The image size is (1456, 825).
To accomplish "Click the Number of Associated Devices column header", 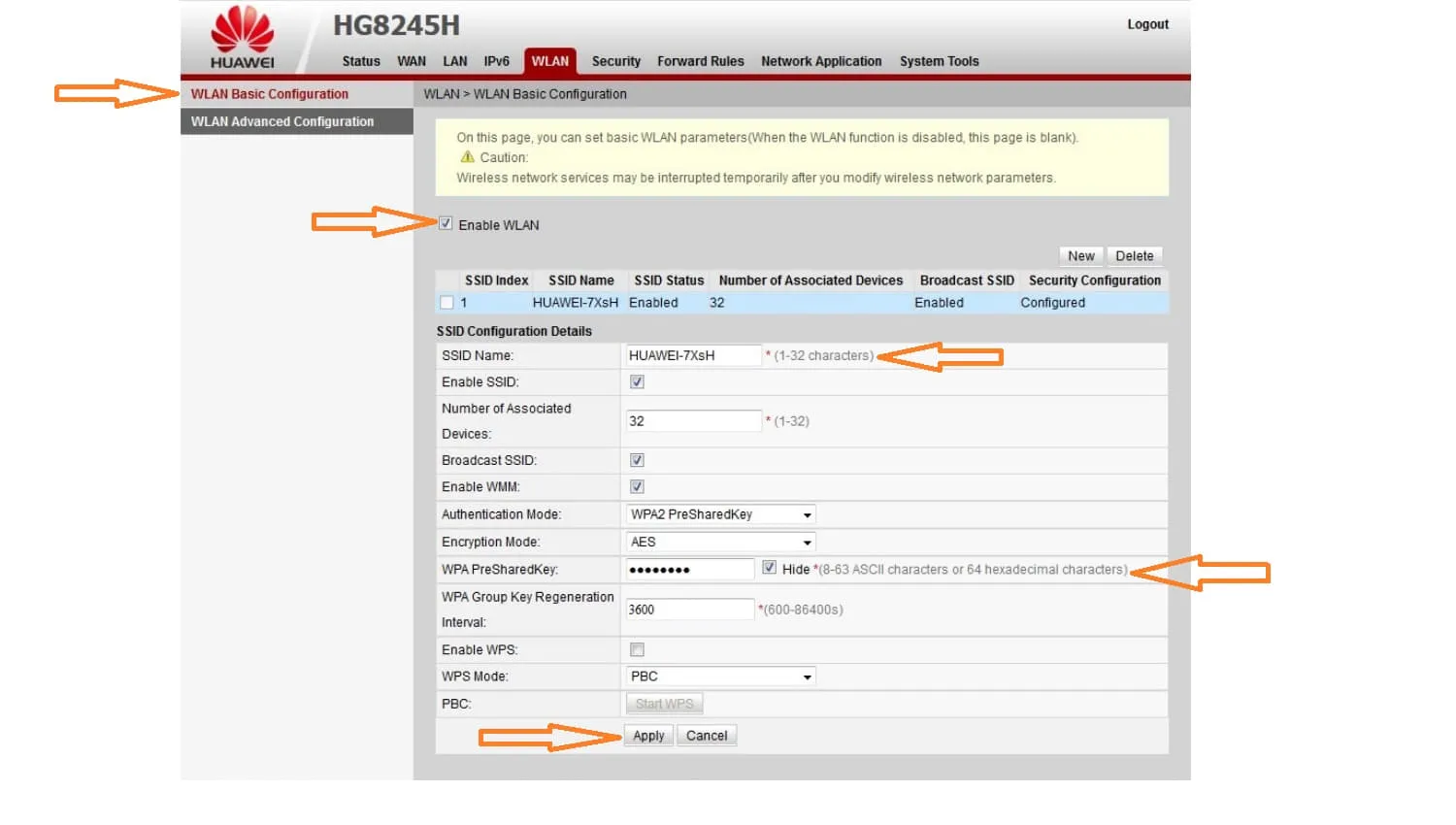I will (x=811, y=280).
